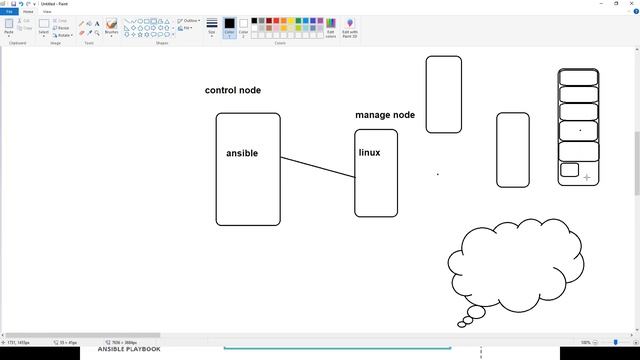This screenshot has height=360, width=640.
Task: Click the 'ansible' text on canvas
Action: click(242, 153)
